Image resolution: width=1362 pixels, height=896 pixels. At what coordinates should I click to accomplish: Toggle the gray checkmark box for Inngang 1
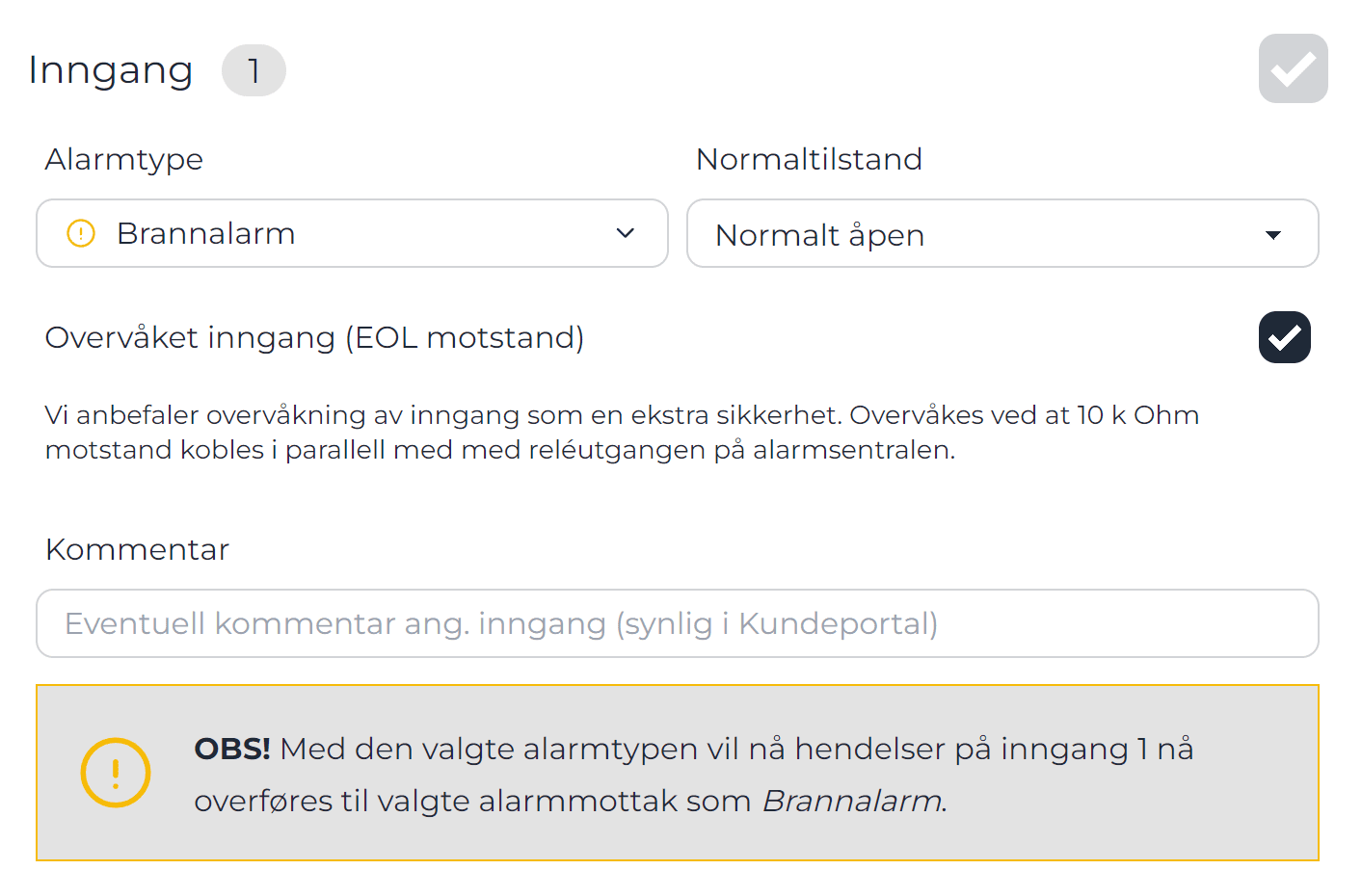1293,68
